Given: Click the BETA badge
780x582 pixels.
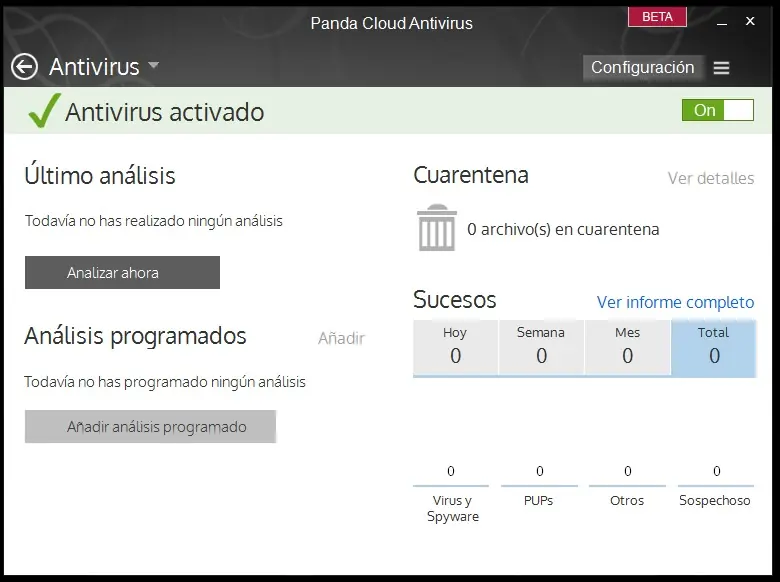Looking at the screenshot, I should click(x=657, y=17).
